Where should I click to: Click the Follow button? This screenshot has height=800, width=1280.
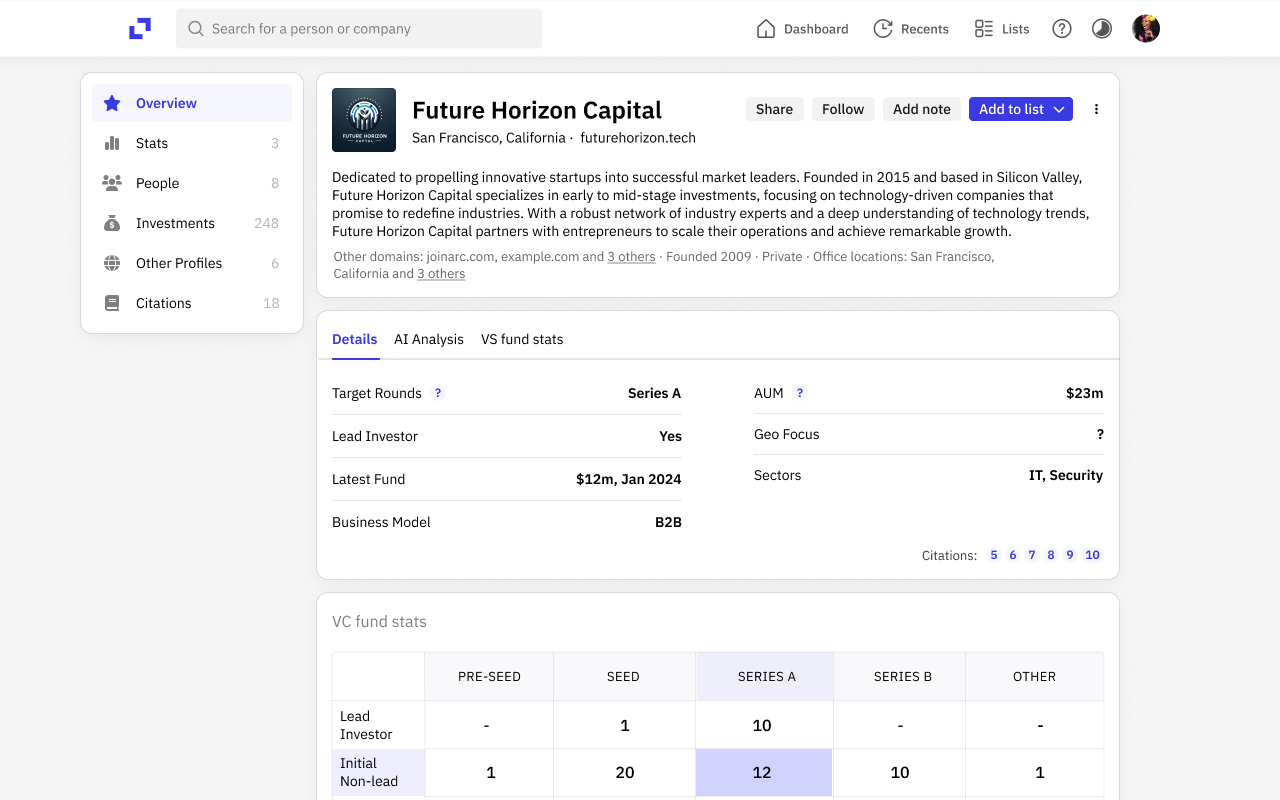click(x=843, y=109)
